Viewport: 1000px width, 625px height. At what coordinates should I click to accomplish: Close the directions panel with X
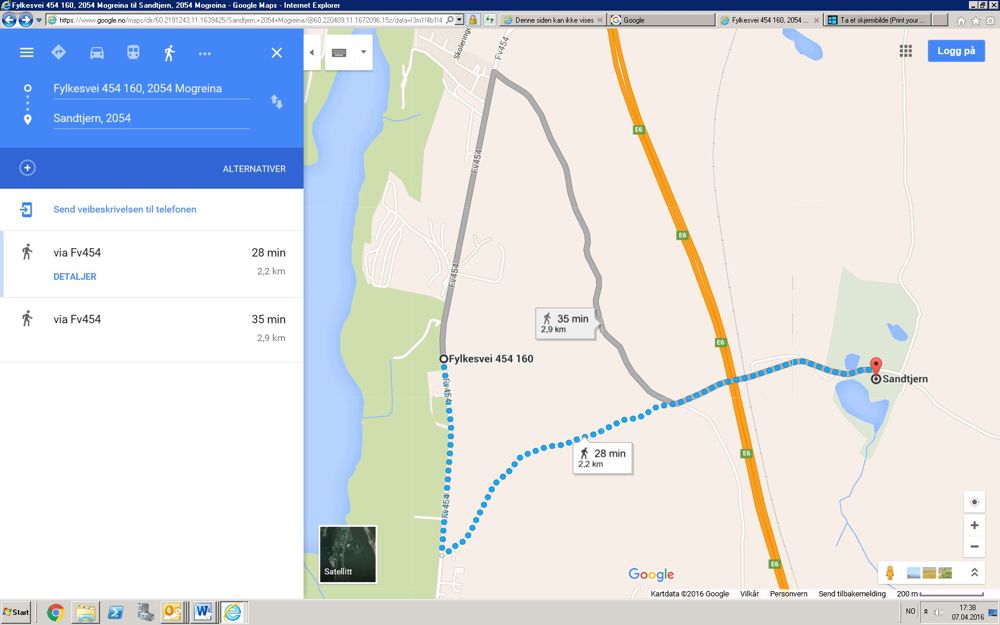[277, 53]
